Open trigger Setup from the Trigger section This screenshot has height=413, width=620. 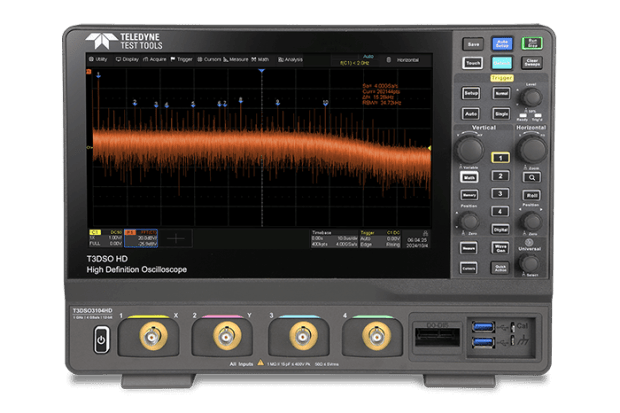pos(471,93)
